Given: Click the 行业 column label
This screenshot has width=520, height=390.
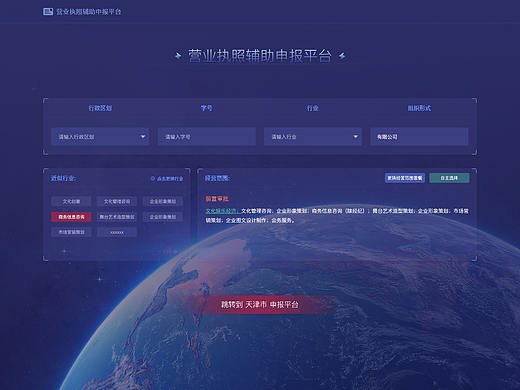Looking at the screenshot, I should tap(313, 108).
